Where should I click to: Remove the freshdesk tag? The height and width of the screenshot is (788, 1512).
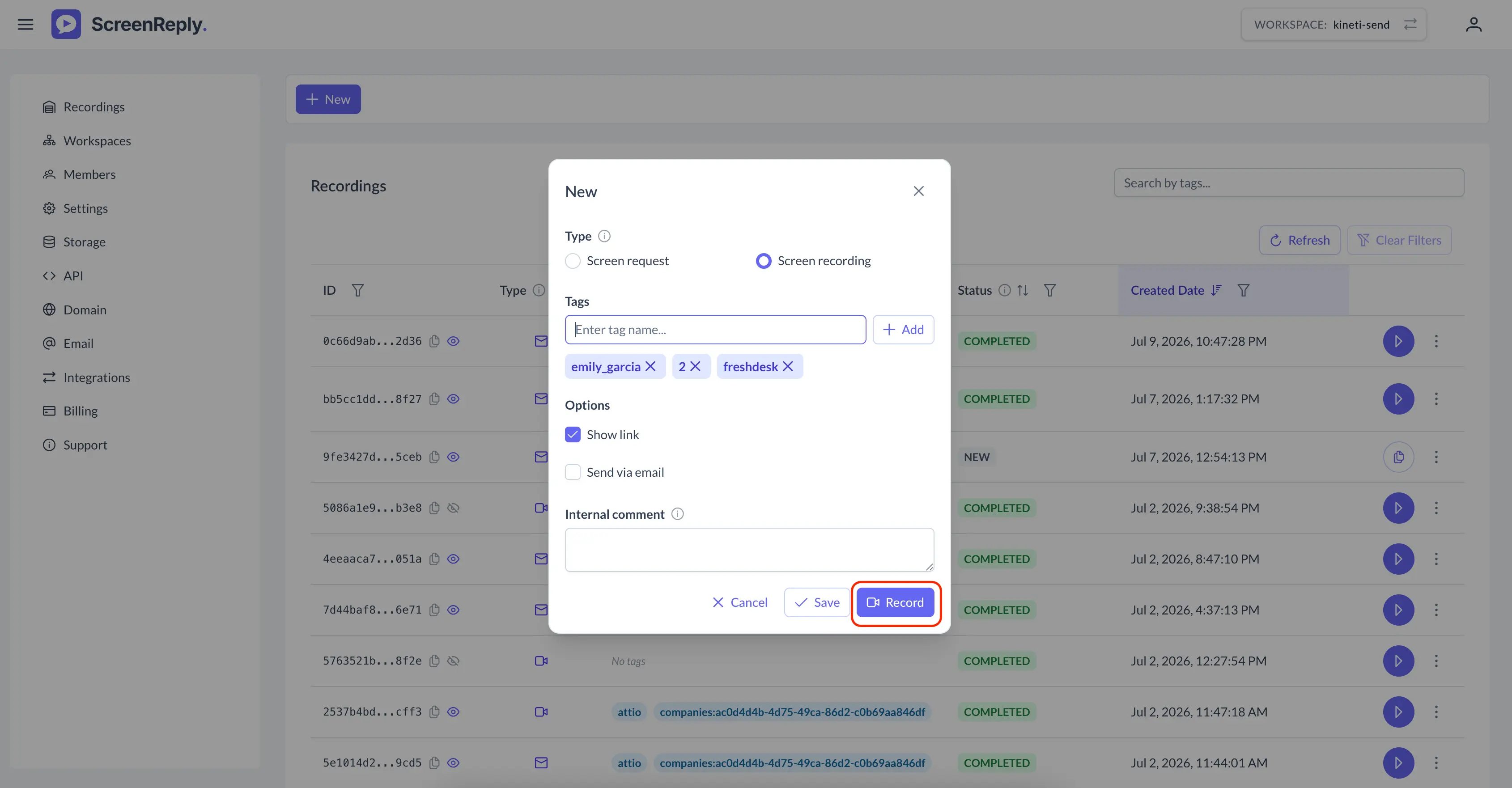tap(788, 367)
